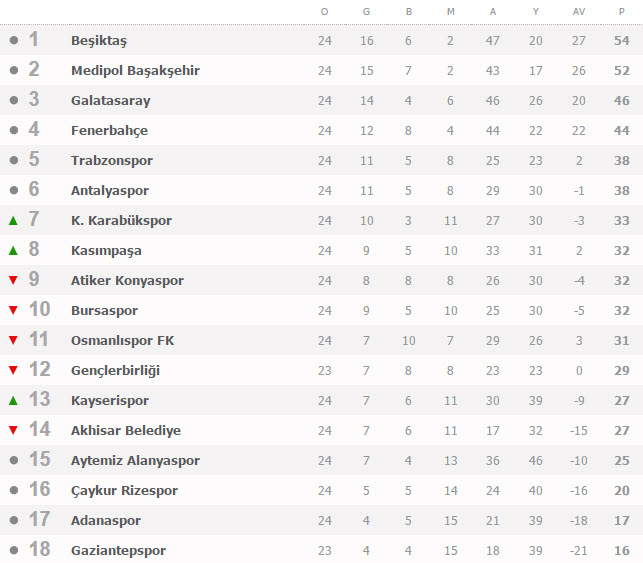This screenshot has height=563, width=643.
Task: Click the red down arrow beside Gençlerbirliği
Action: click(14, 371)
